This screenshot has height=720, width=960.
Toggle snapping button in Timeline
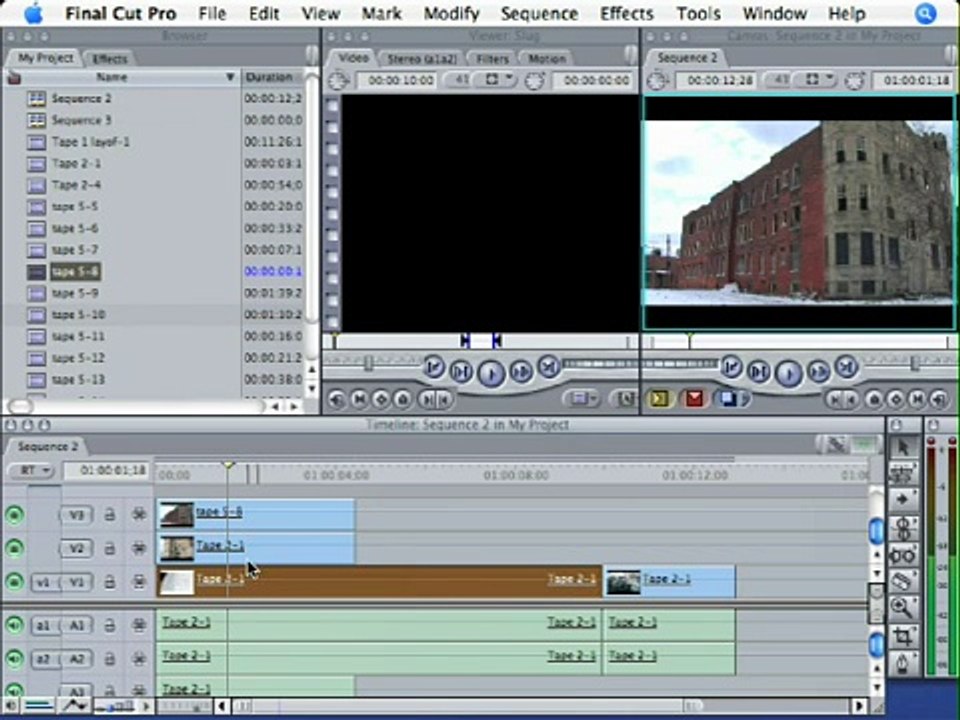click(863, 445)
